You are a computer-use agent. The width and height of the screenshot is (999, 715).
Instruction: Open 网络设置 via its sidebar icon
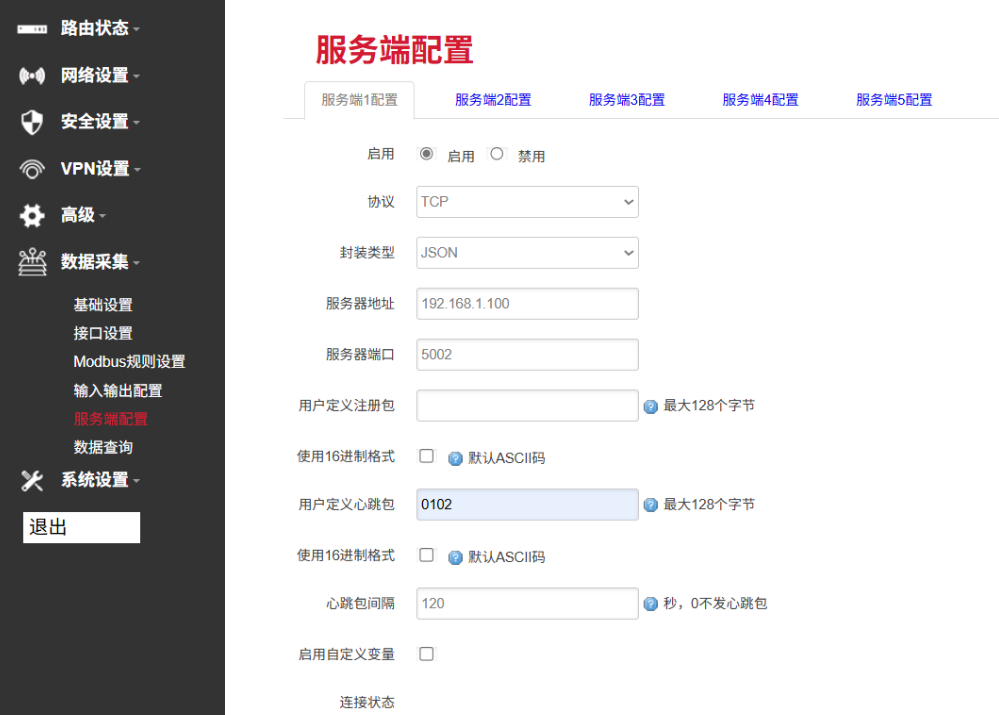30,75
